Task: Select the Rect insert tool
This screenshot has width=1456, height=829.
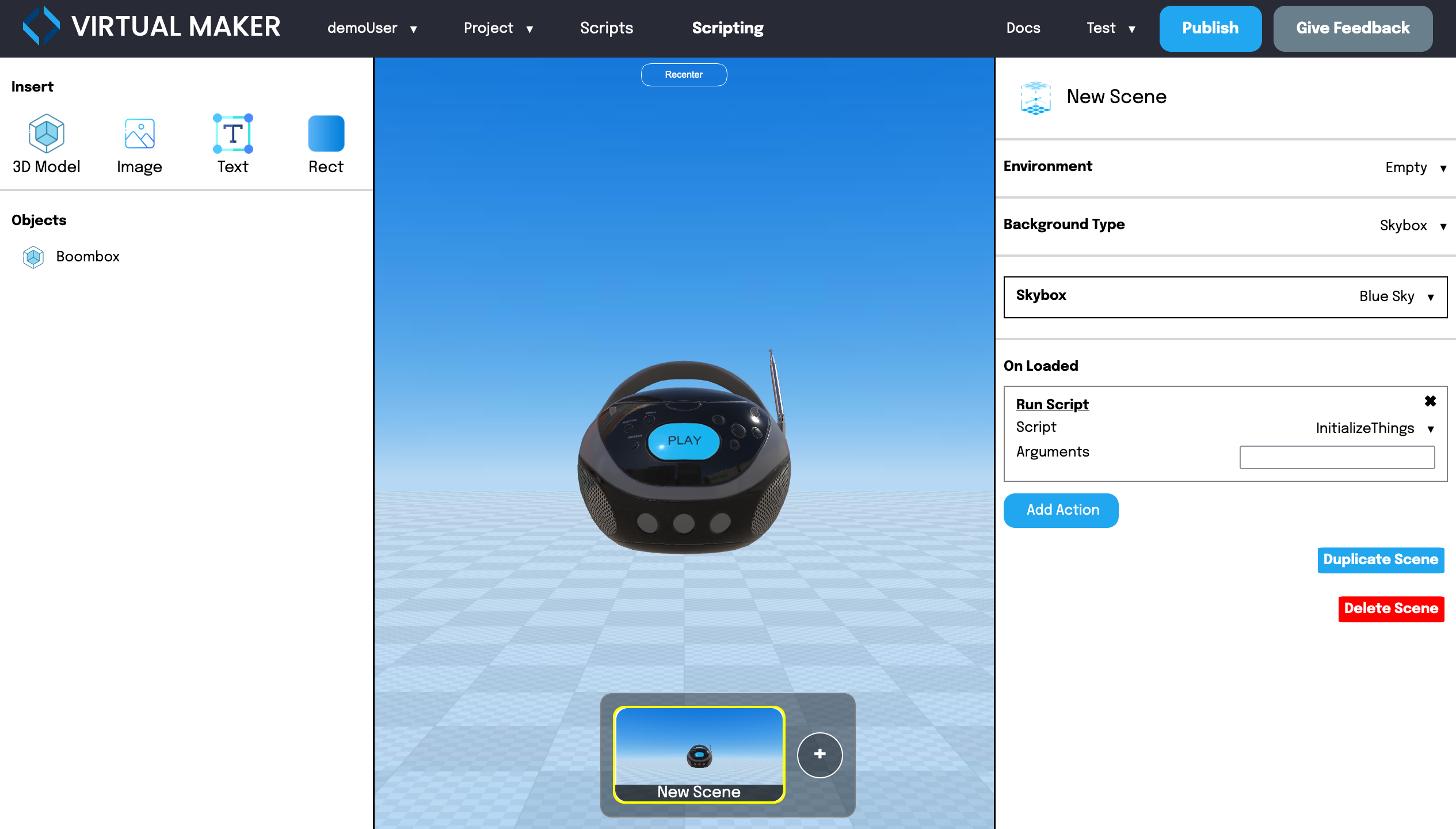Action: [x=326, y=134]
